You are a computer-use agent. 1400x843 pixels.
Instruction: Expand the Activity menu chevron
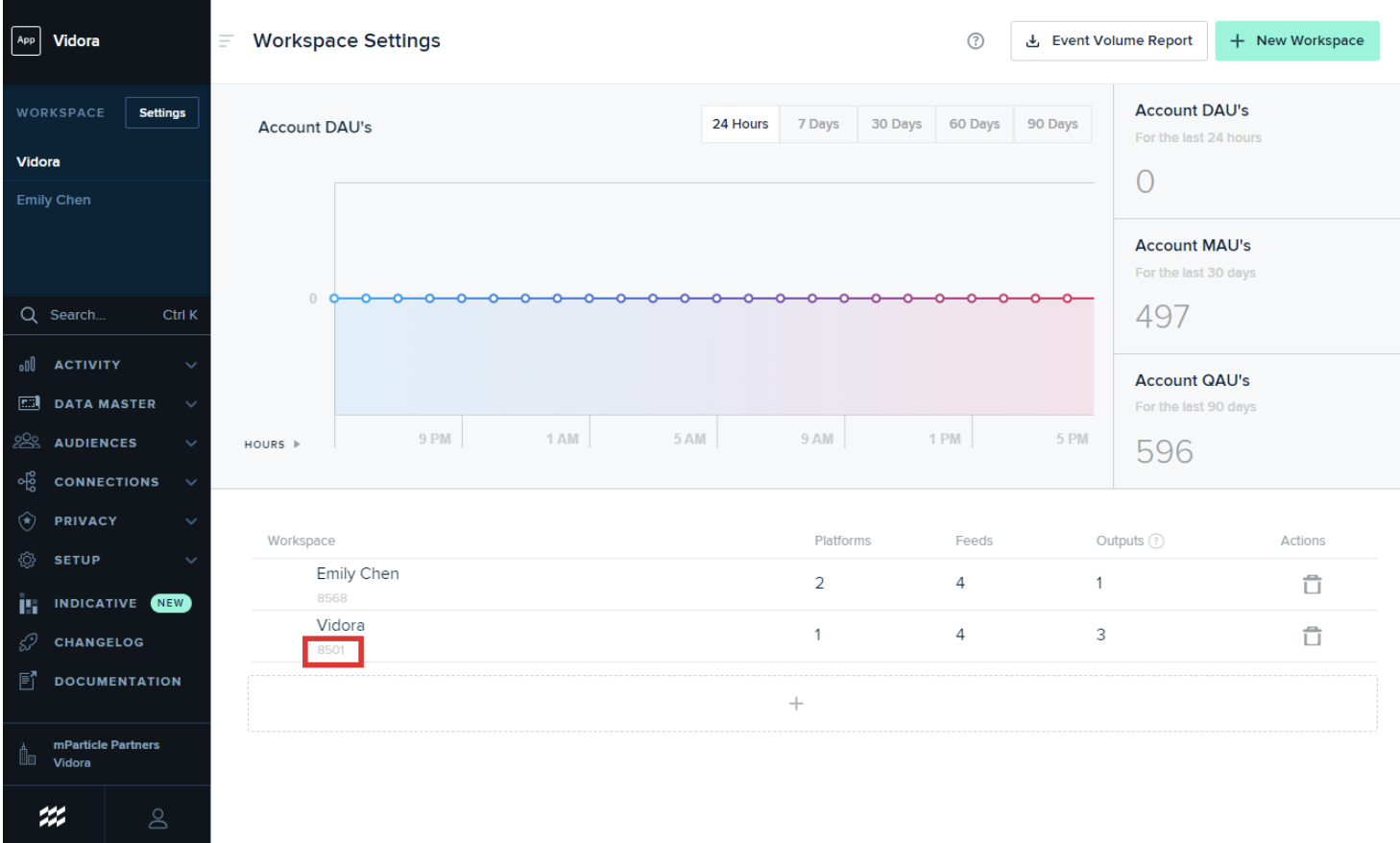(191, 365)
